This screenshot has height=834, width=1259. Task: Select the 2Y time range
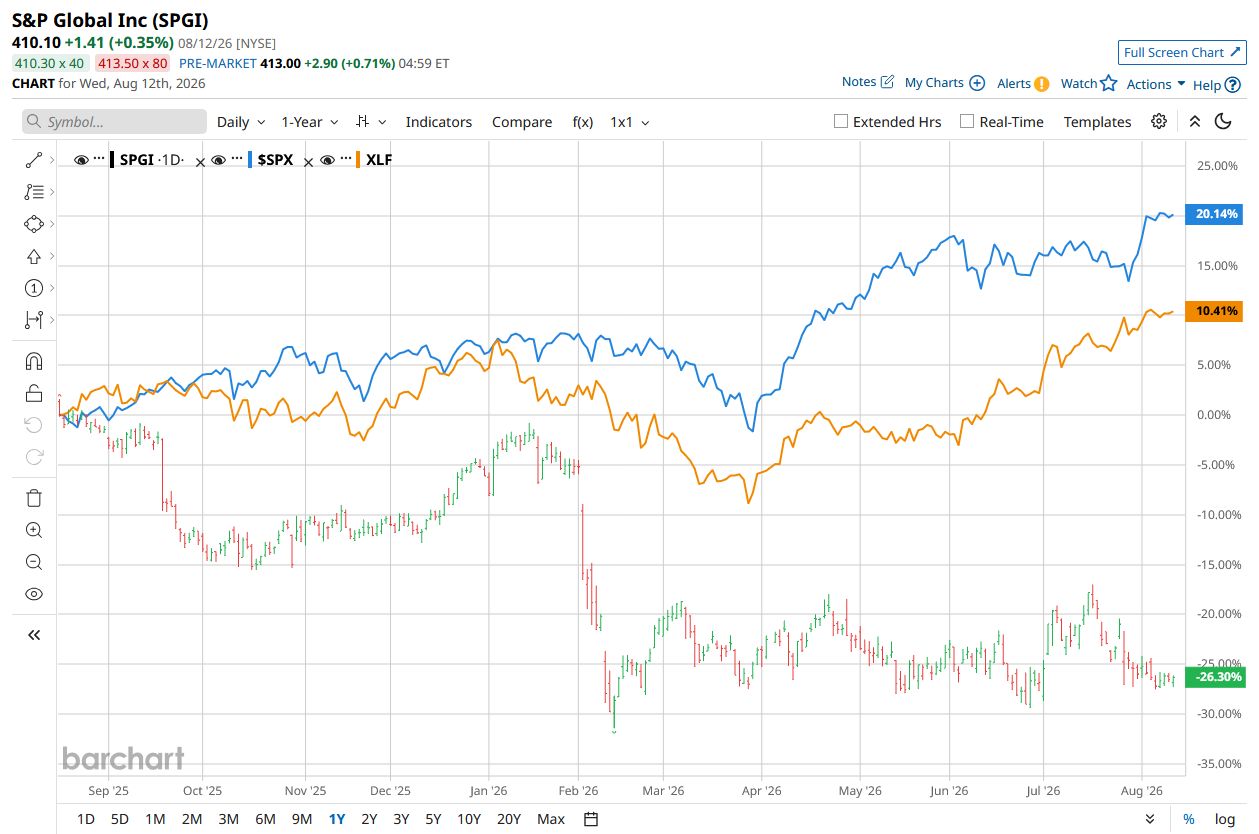click(x=369, y=819)
